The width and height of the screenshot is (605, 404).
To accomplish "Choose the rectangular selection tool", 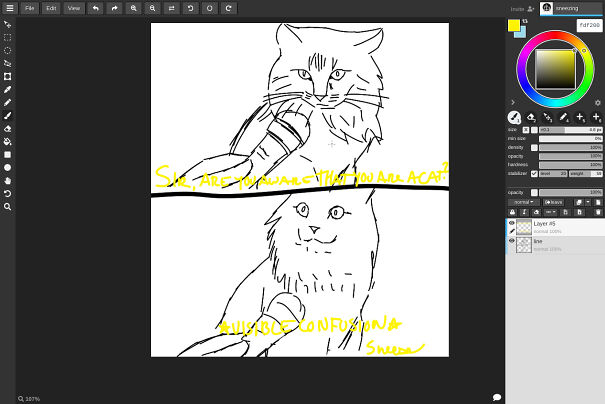I will tap(8, 37).
